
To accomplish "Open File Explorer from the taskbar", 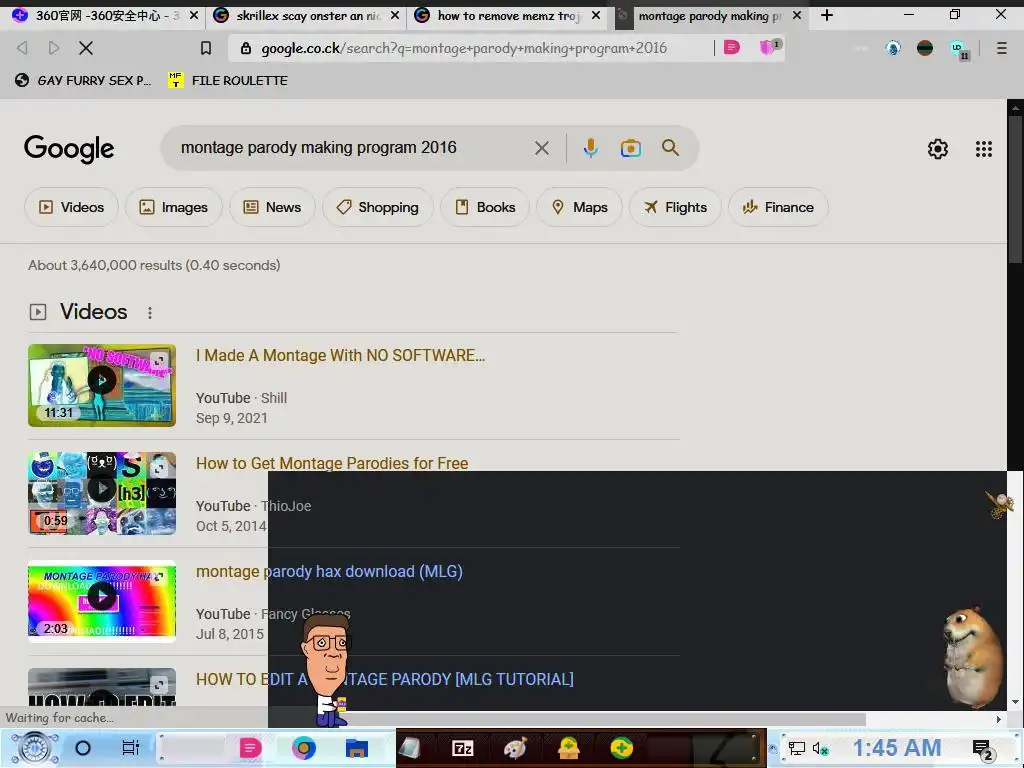I will 357,748.
